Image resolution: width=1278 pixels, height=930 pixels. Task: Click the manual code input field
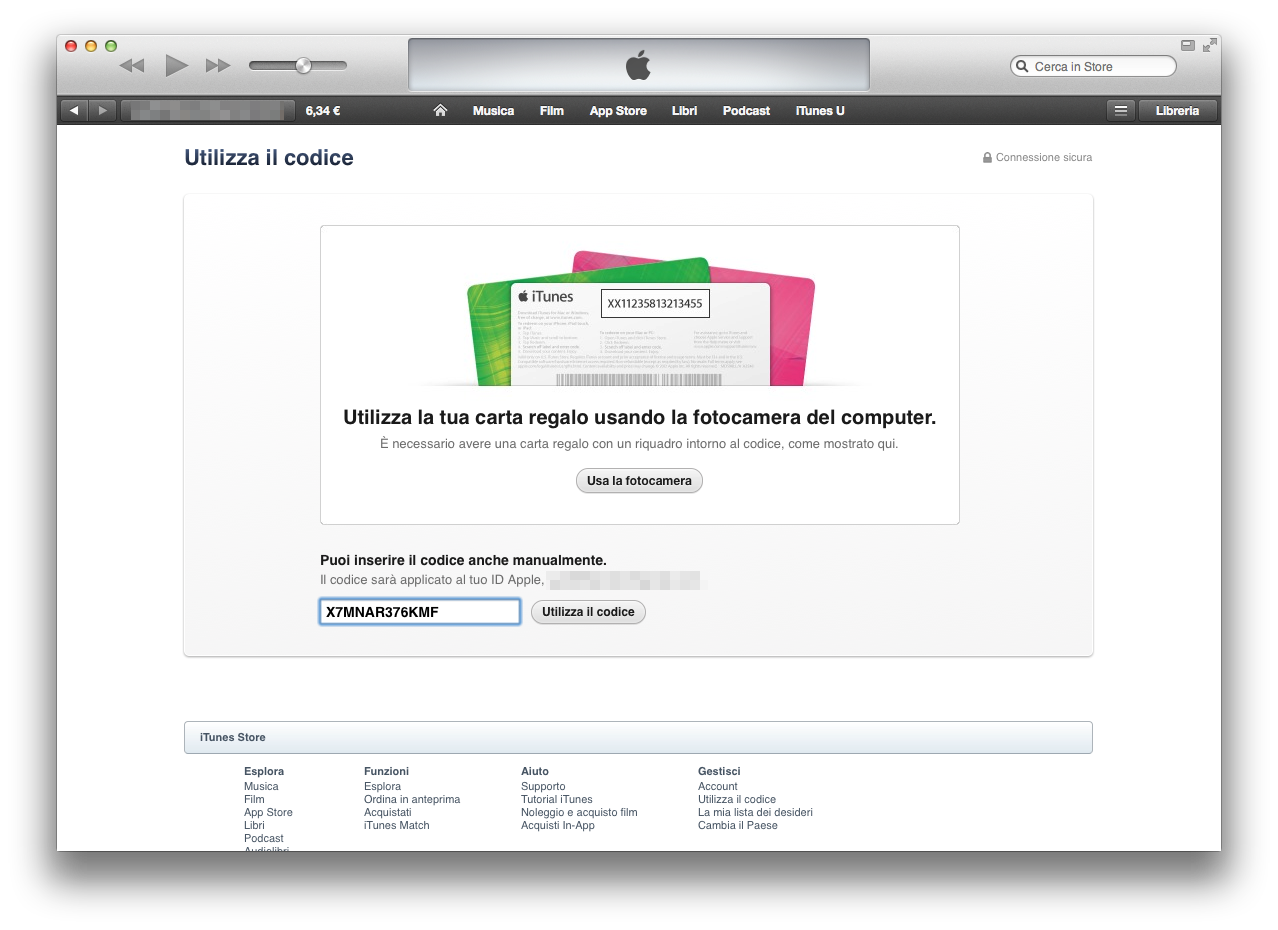click(420, 612)
